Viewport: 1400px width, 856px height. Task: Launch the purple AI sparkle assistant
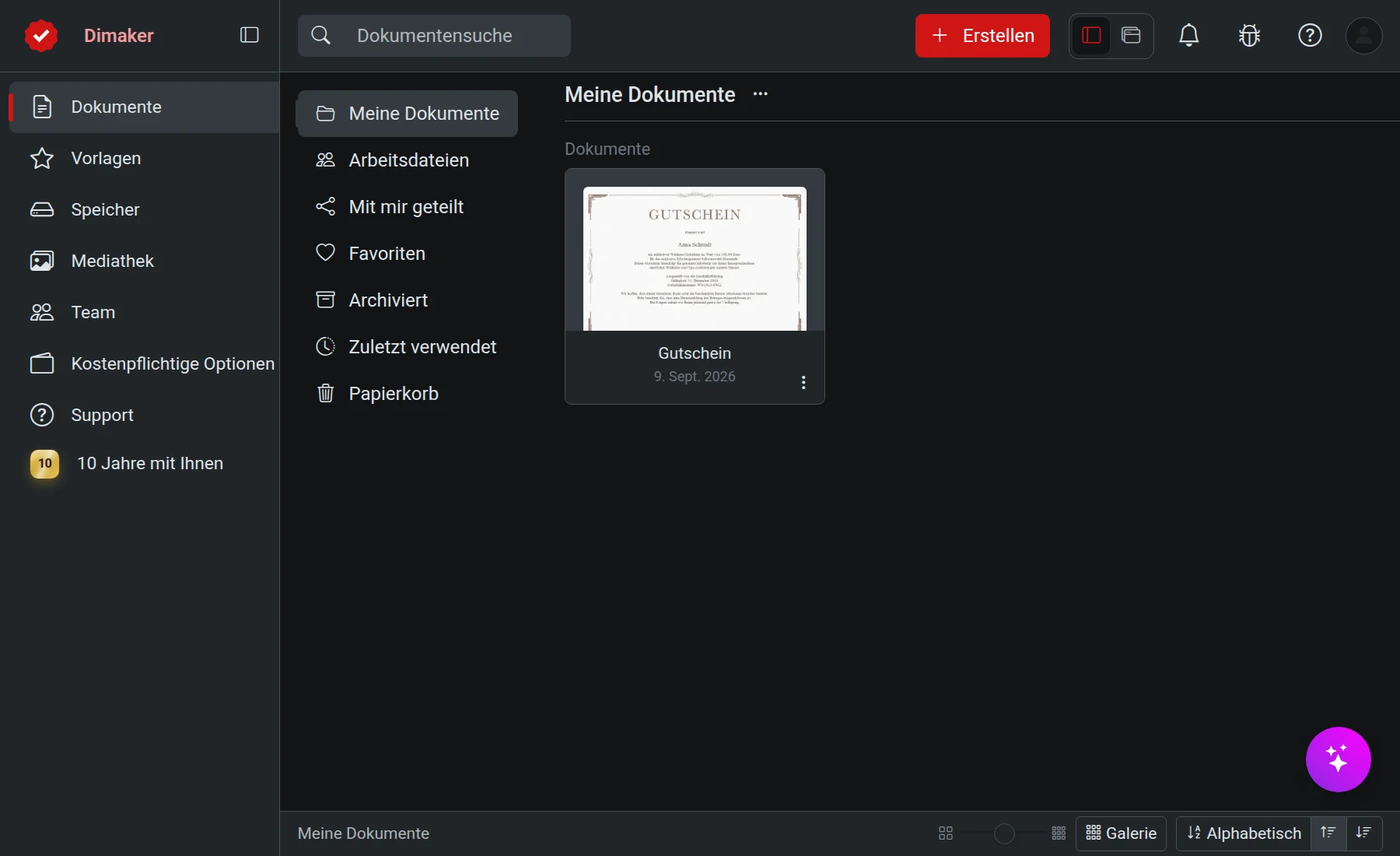1338,759
